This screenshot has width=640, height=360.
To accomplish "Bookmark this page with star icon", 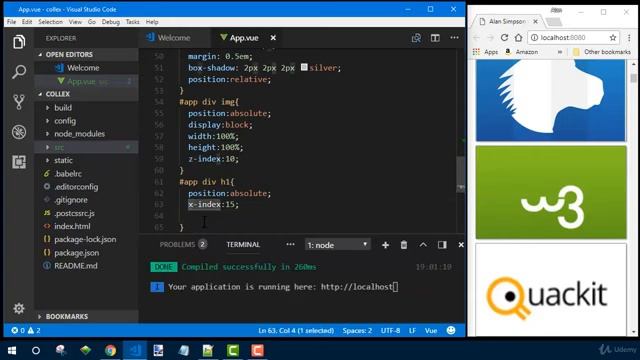I will [613, 38].
